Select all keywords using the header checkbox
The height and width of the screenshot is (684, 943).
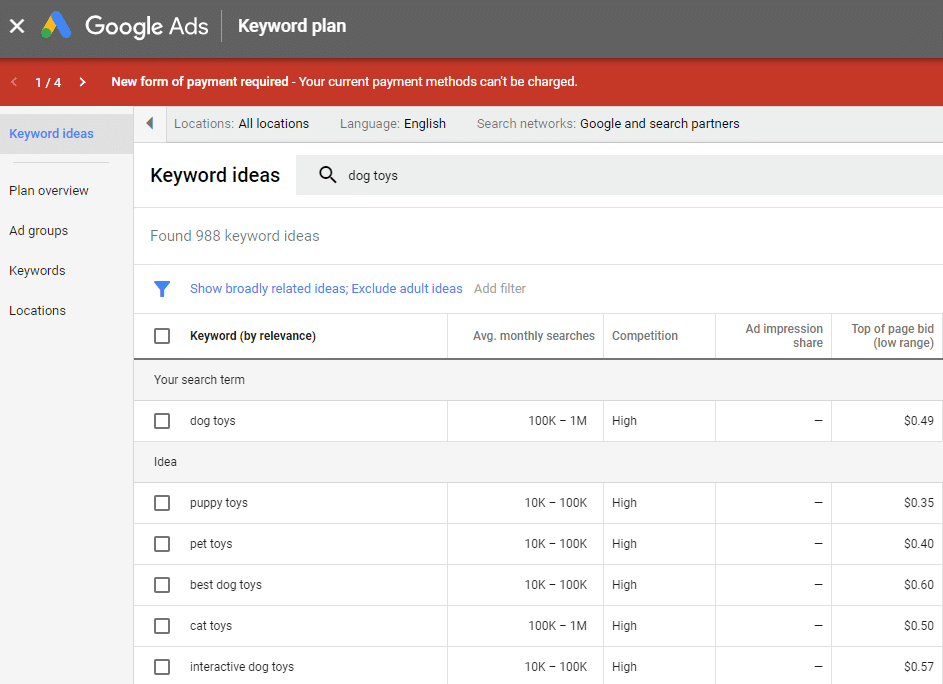point(162,335)
